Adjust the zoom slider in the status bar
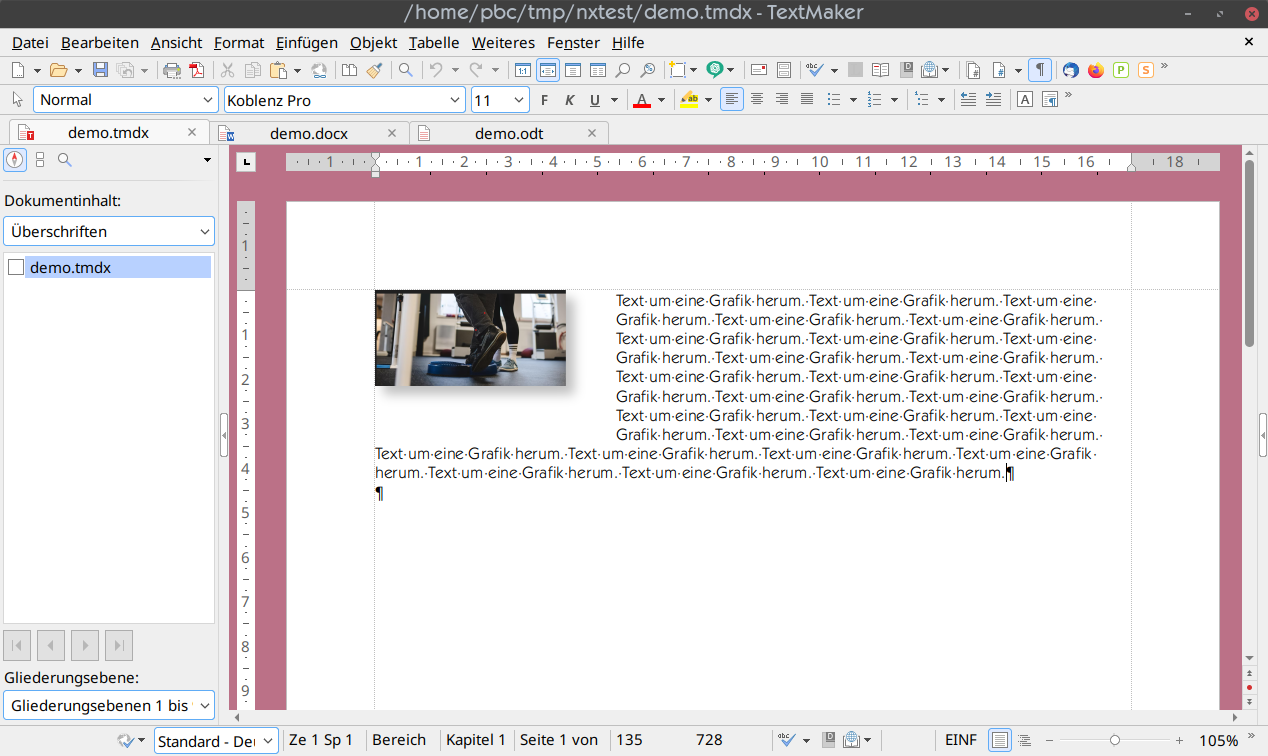 tap(1115, 740)
